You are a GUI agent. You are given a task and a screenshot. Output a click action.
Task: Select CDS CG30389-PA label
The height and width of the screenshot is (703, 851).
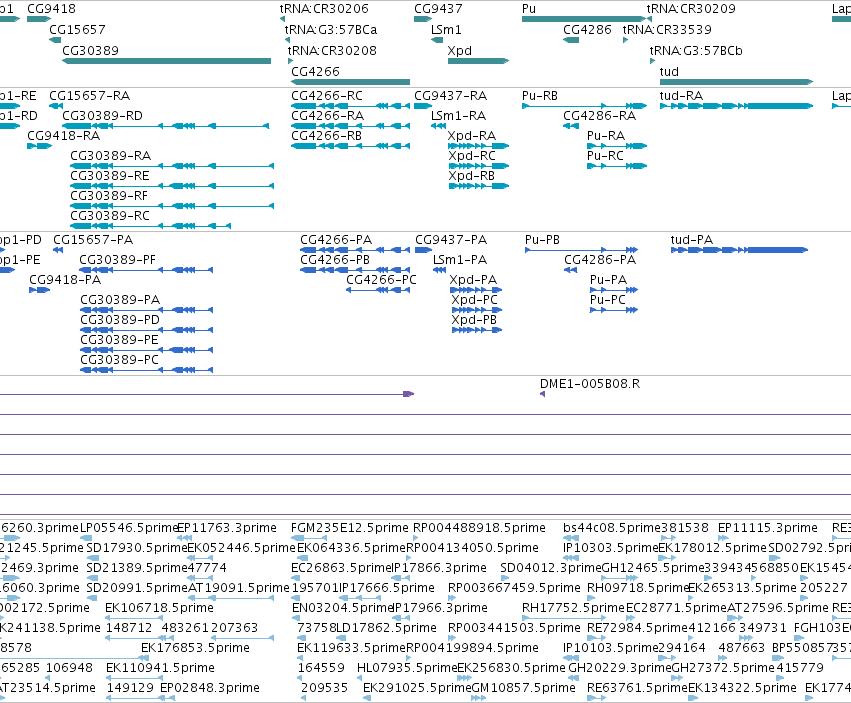[120, 300]
